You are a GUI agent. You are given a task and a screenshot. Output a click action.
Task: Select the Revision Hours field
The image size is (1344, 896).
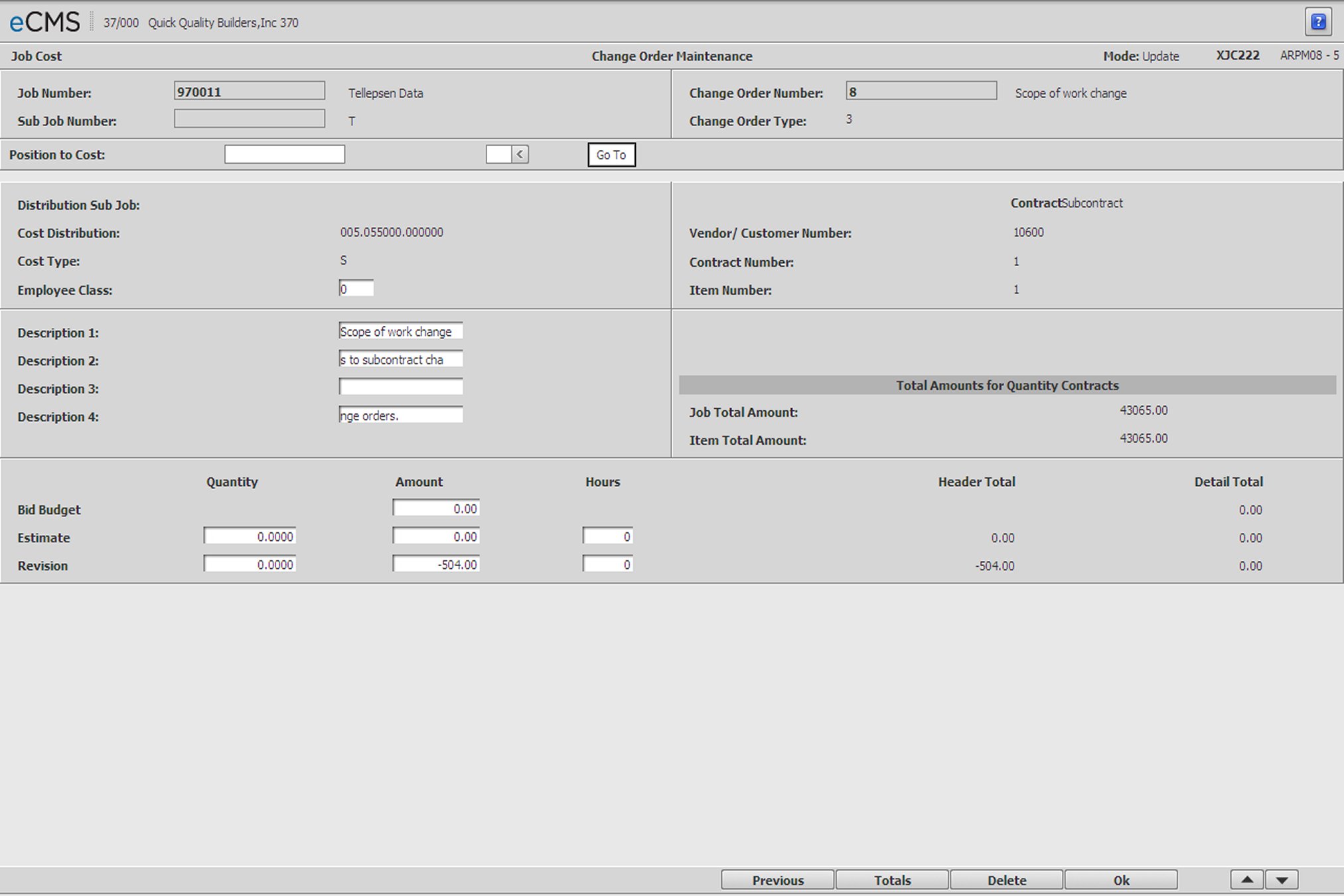tap(607, 564)
